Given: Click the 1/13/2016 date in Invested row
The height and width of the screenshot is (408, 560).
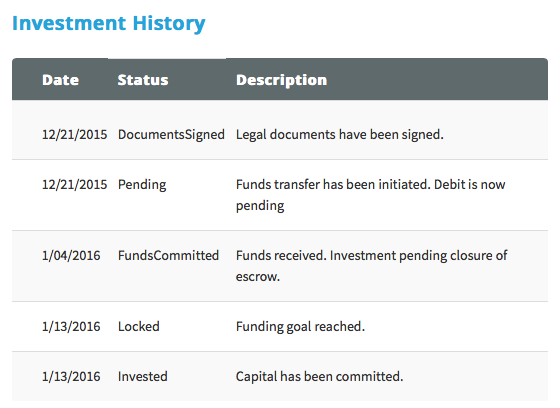Looking at the screenshot, I should coord(71,376).
